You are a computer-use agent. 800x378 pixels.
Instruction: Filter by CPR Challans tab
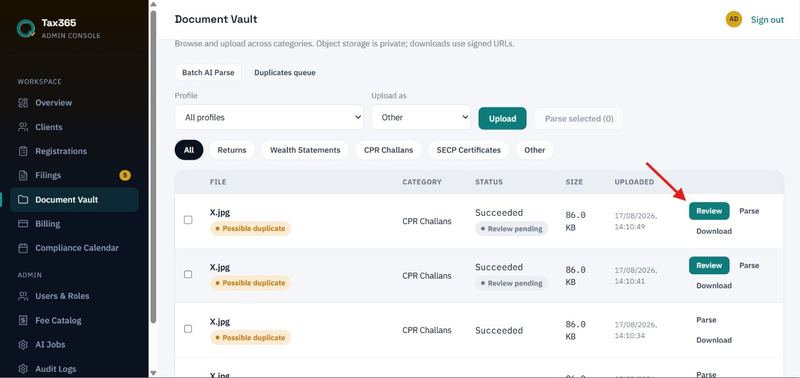(388, 150)
